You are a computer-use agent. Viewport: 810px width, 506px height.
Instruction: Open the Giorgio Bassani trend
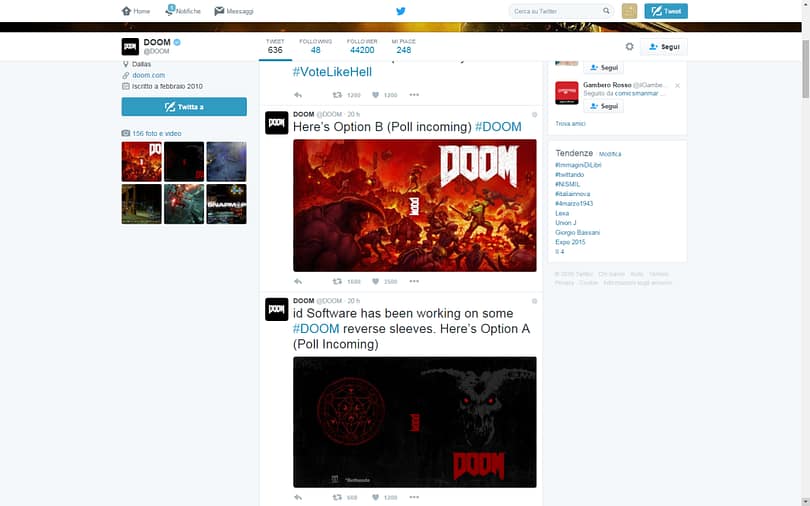point(578,232)
